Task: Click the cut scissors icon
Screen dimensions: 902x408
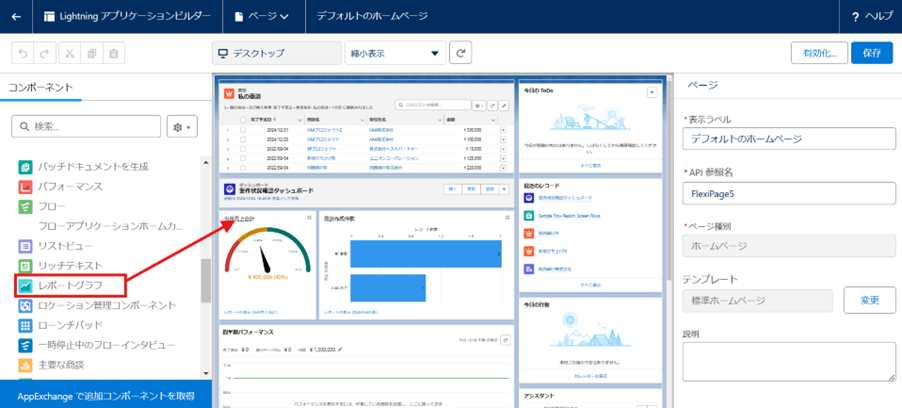Action: (70, 54)
